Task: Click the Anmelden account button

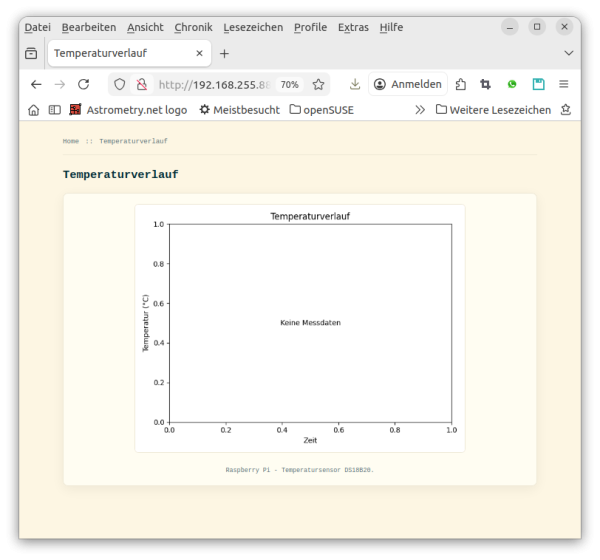Action: pyautogui.click(x=407, y=85)
